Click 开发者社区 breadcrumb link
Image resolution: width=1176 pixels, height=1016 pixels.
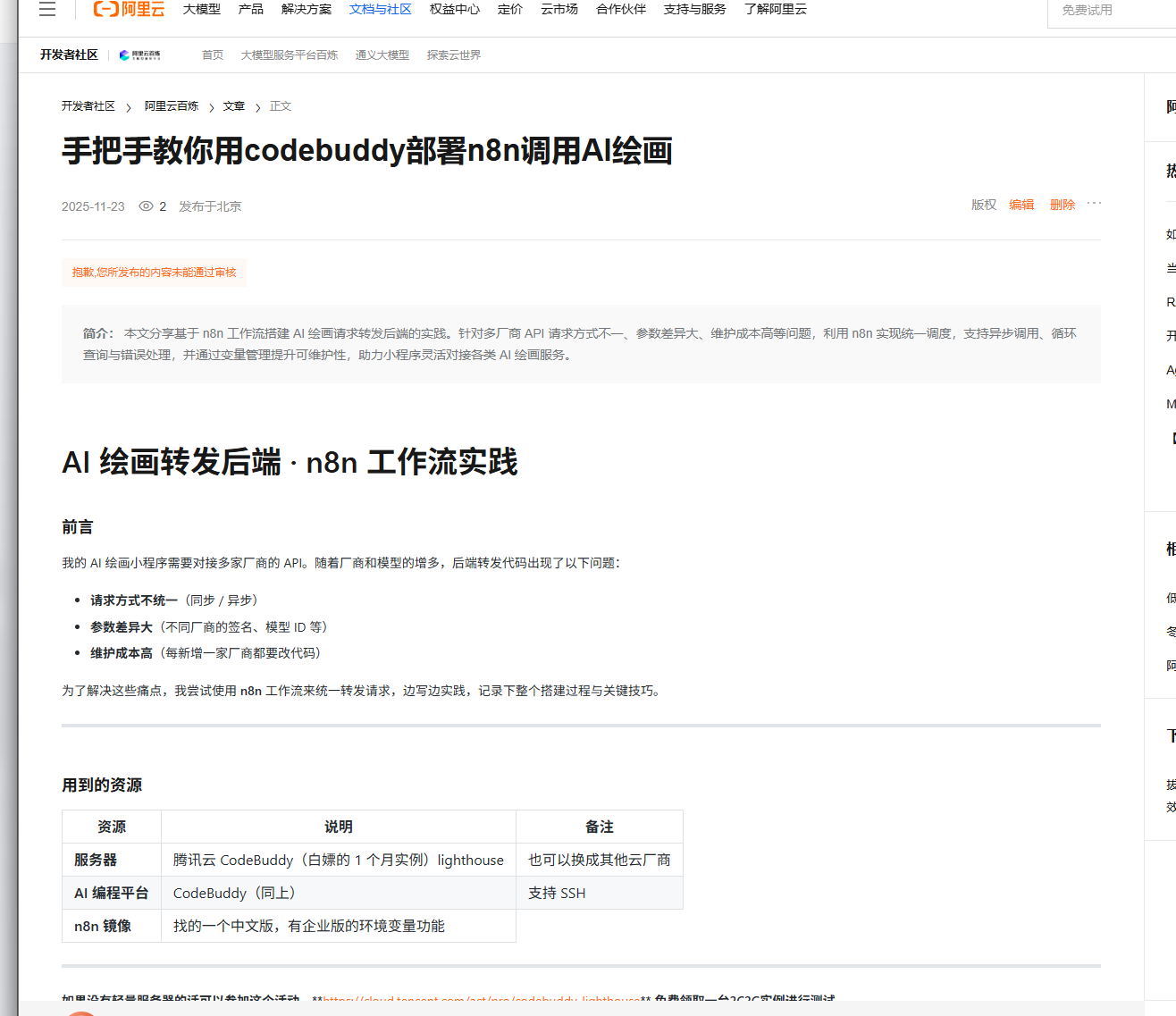click(x=88, y=106)
